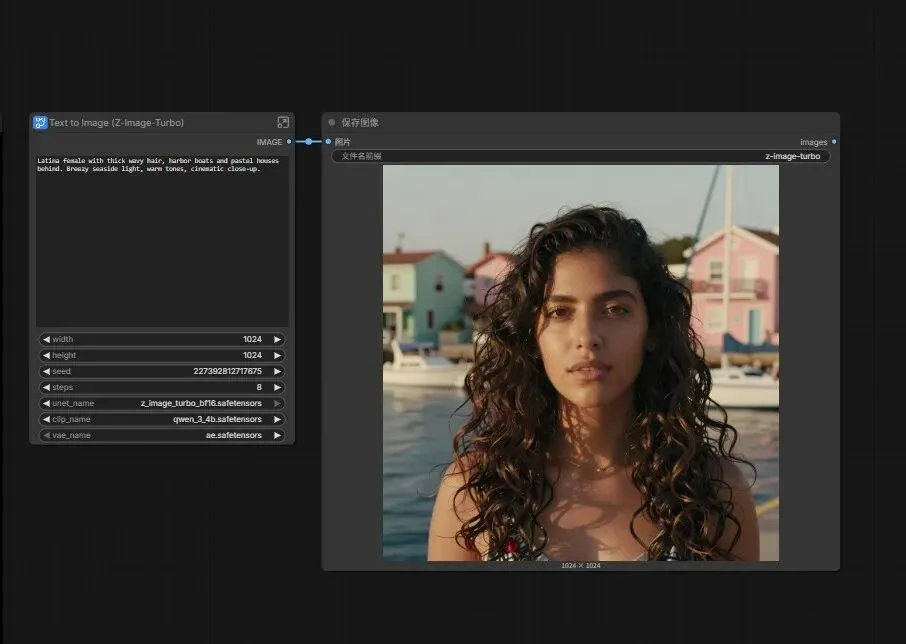
Task: Click the generated portrait image preview
Action: coord(581,363)
